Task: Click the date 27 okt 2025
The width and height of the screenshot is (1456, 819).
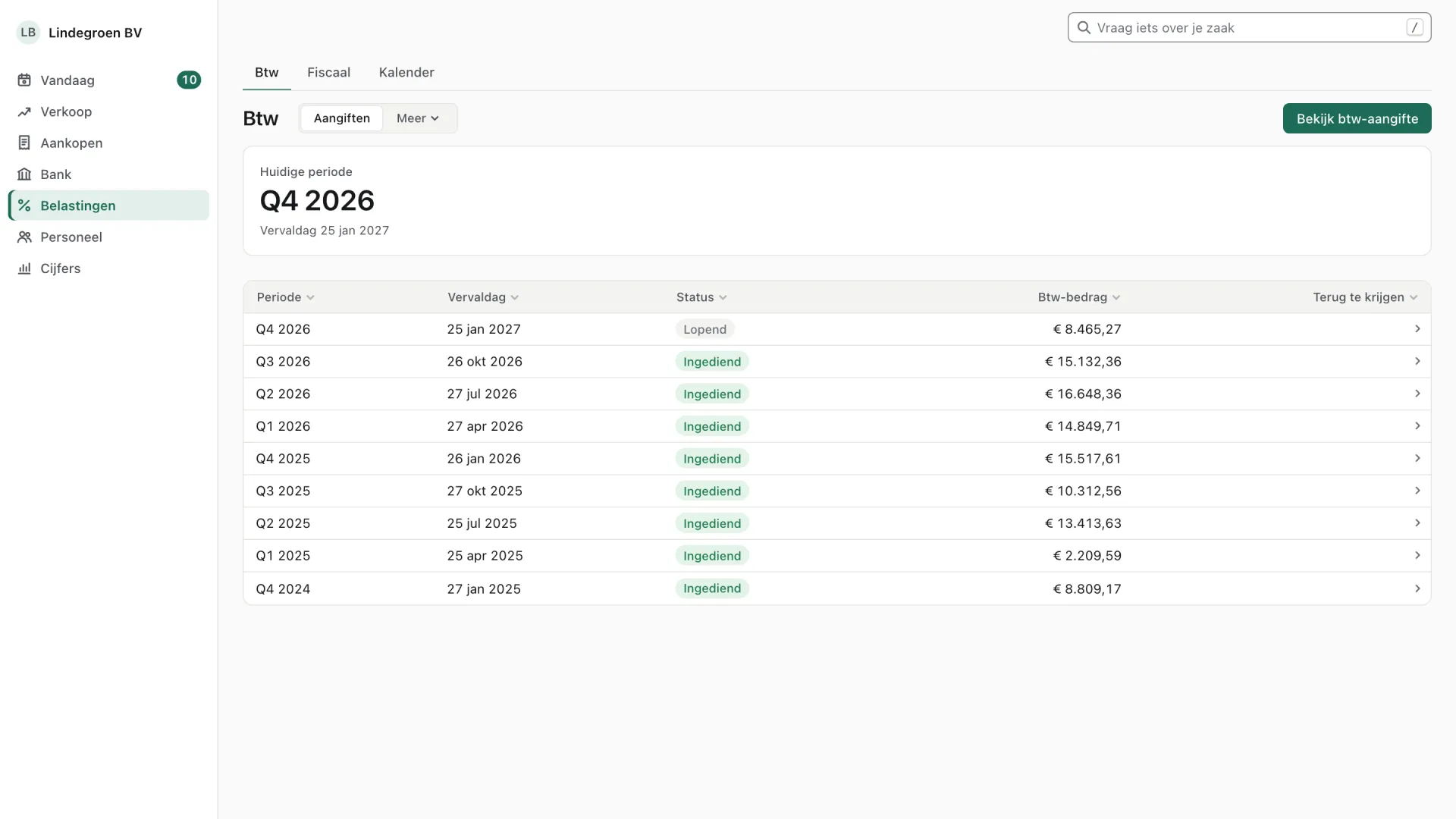Action: pyautogui.click(x=485, y=491)
